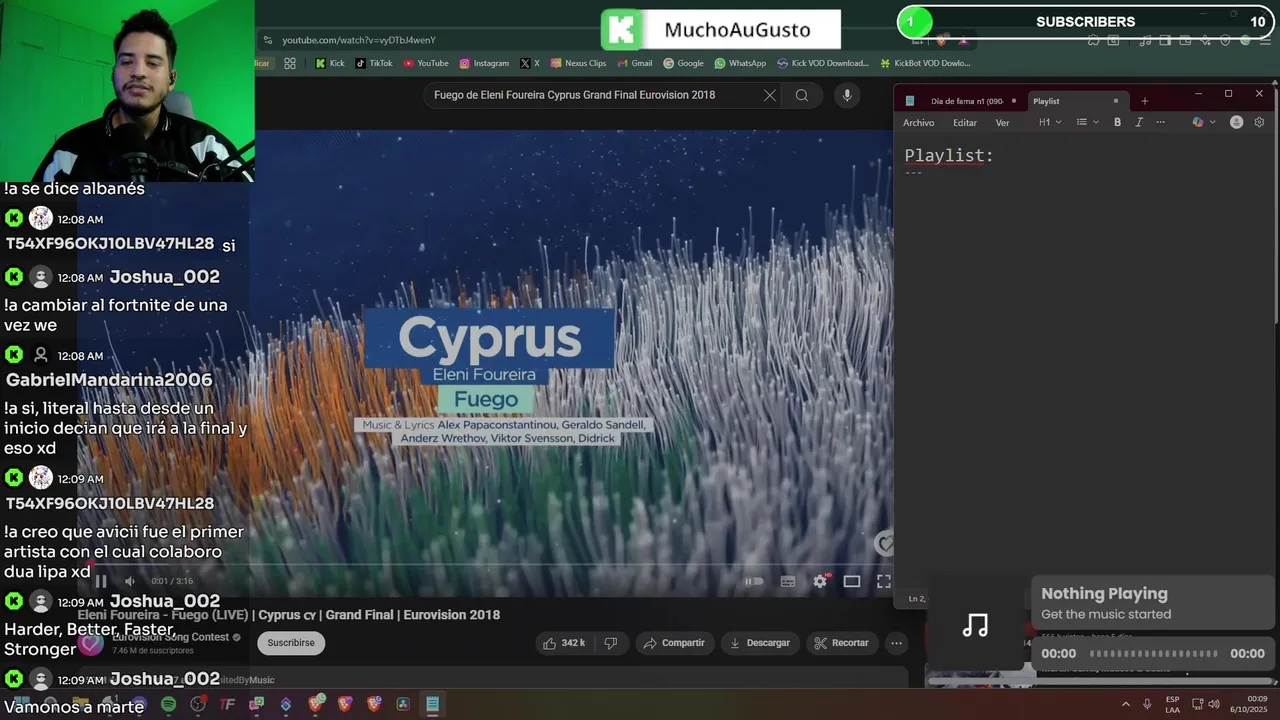The height and width of the screenshot is (720, 1280).
Task: Click the media widget progress bar
Action: (x=1153, y=654)
